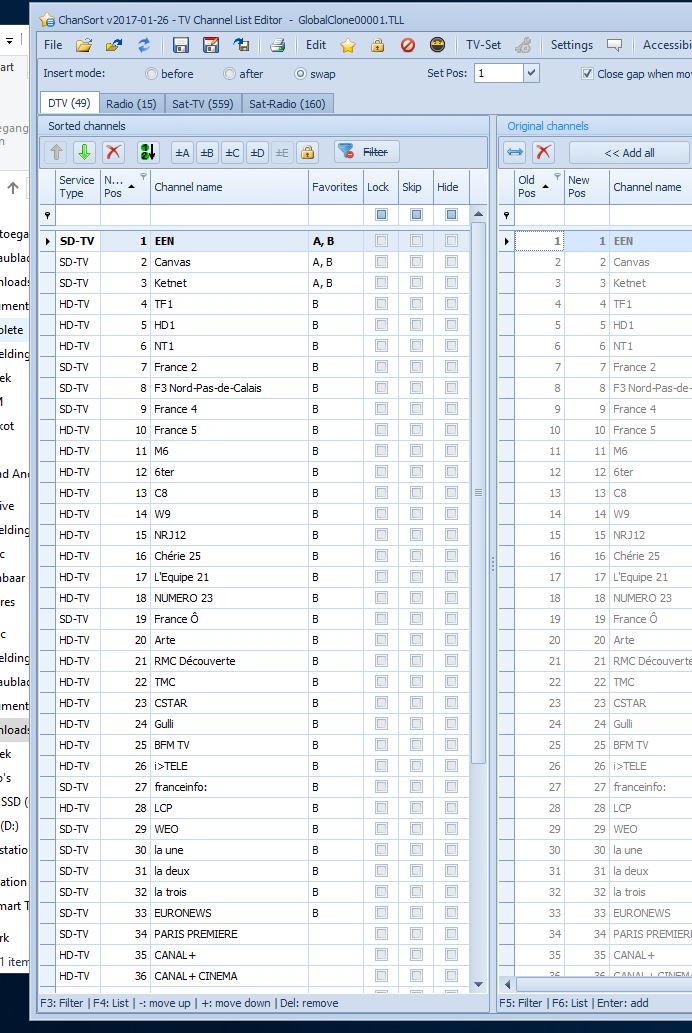Select the 'before' insert mode
The image size is (692, 1033).
pos(152,74)
